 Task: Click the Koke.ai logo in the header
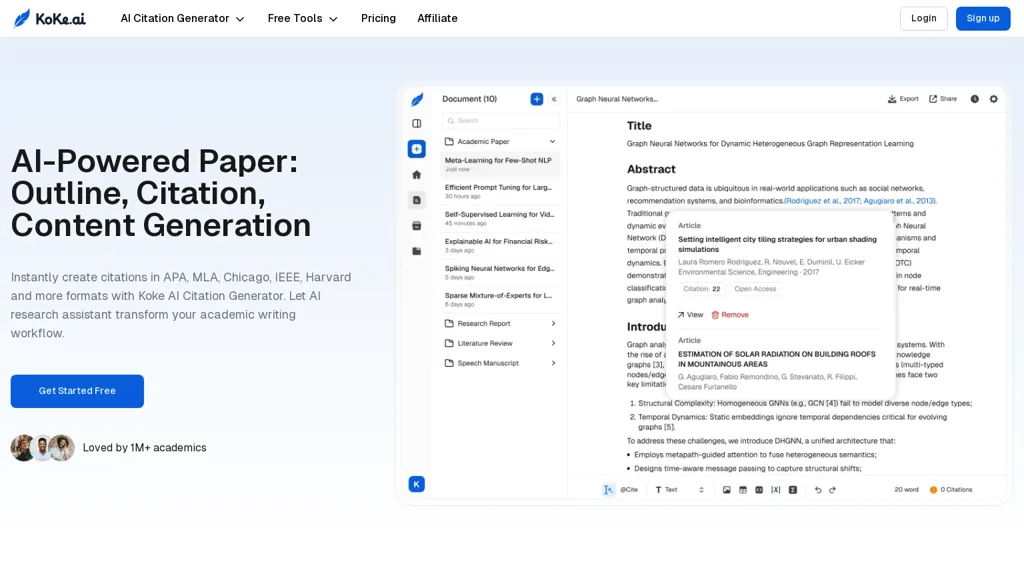49,18
